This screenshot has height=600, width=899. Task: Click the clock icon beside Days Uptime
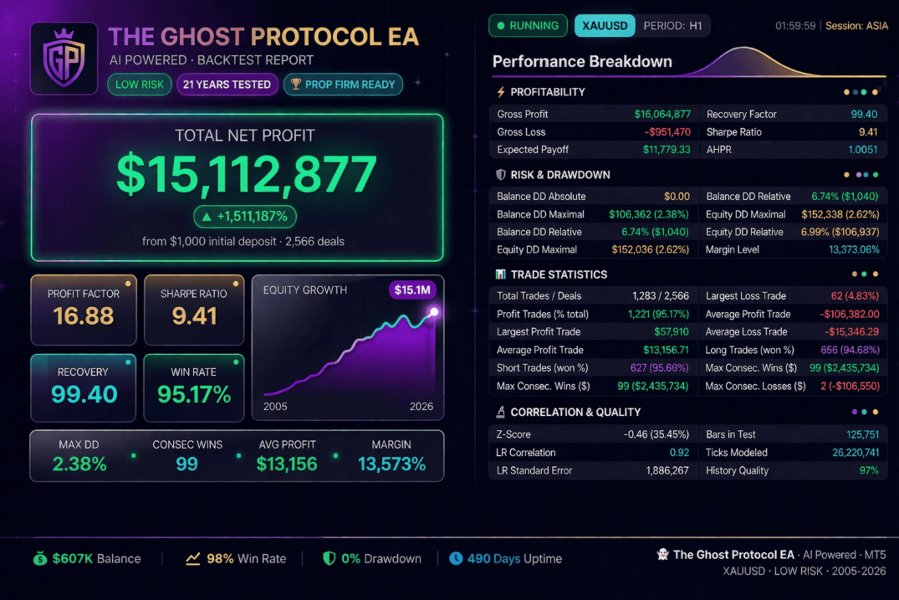(x=457, y=558)
